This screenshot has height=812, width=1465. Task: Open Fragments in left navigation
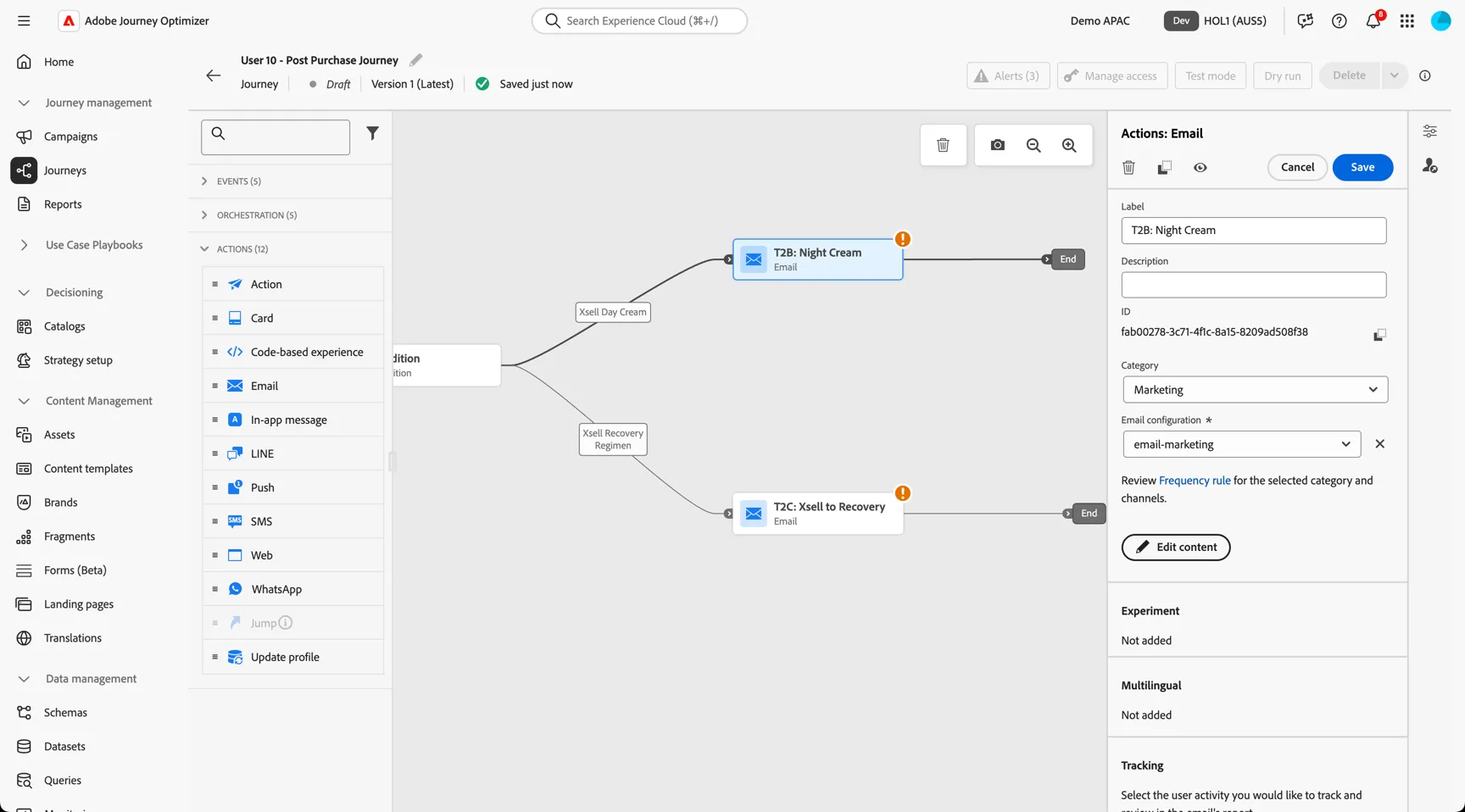[70, 537]
